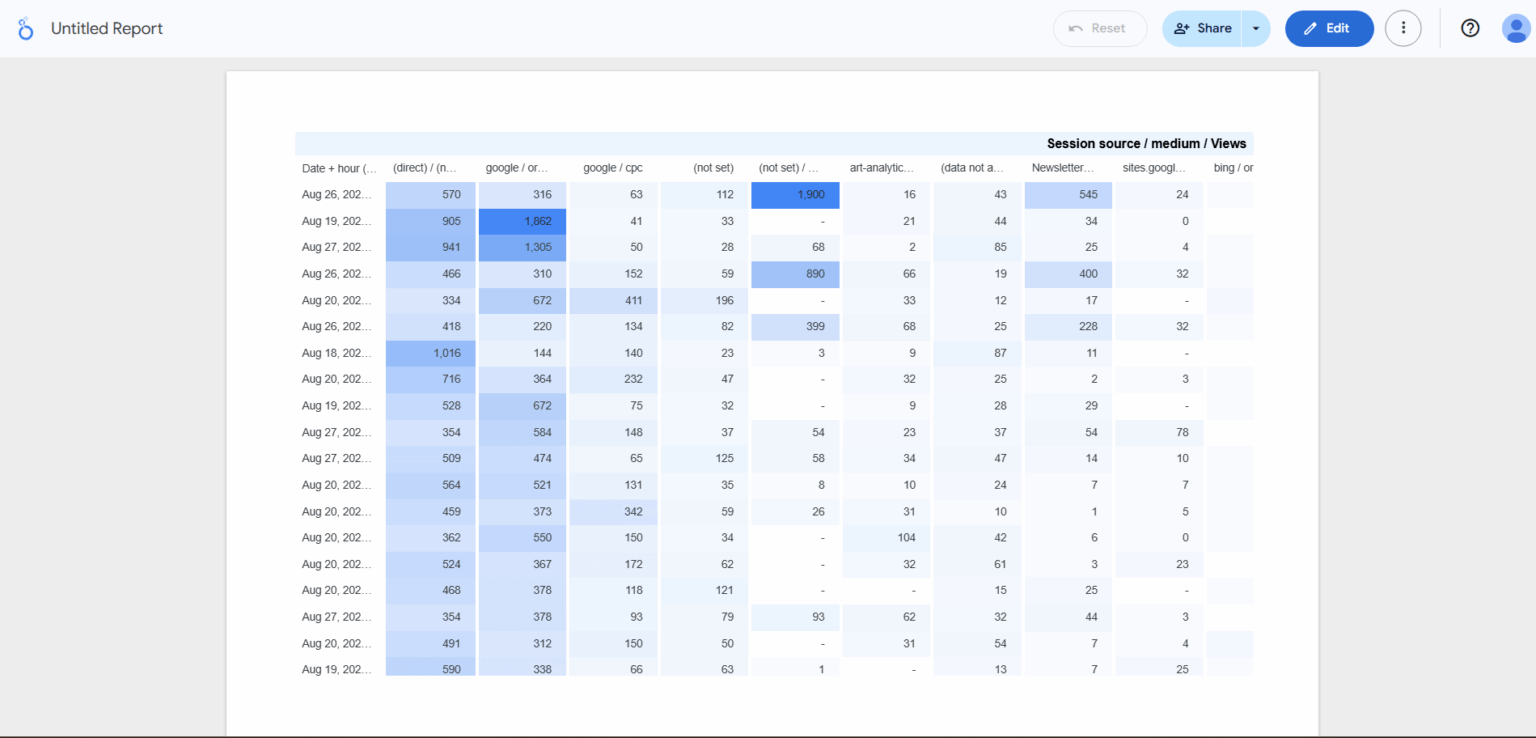Screen dimensions: 1536x738
Task: Select the highlighted cell showing 1,900
Action: pos(794,194)
